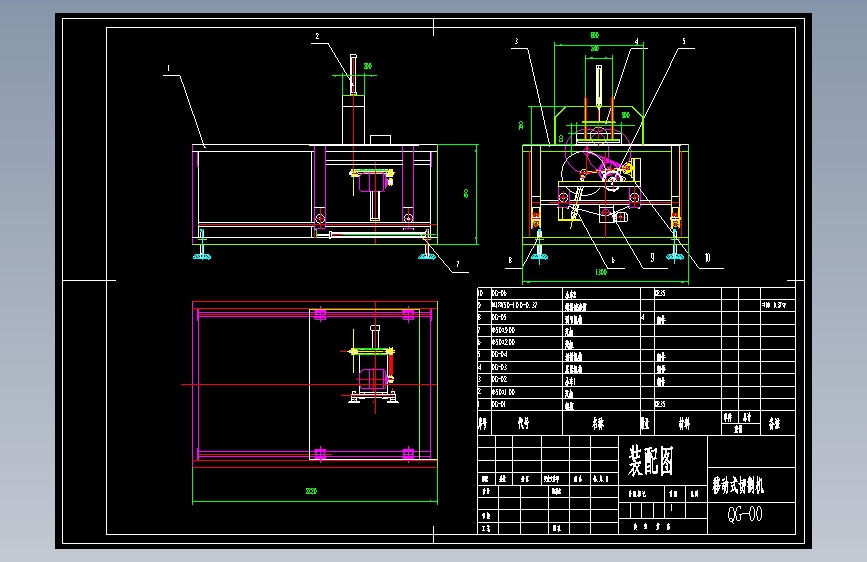Screen dimensions: 867x562
Task: Select balloon number 1 in front view
Action: tap(169, 69)
